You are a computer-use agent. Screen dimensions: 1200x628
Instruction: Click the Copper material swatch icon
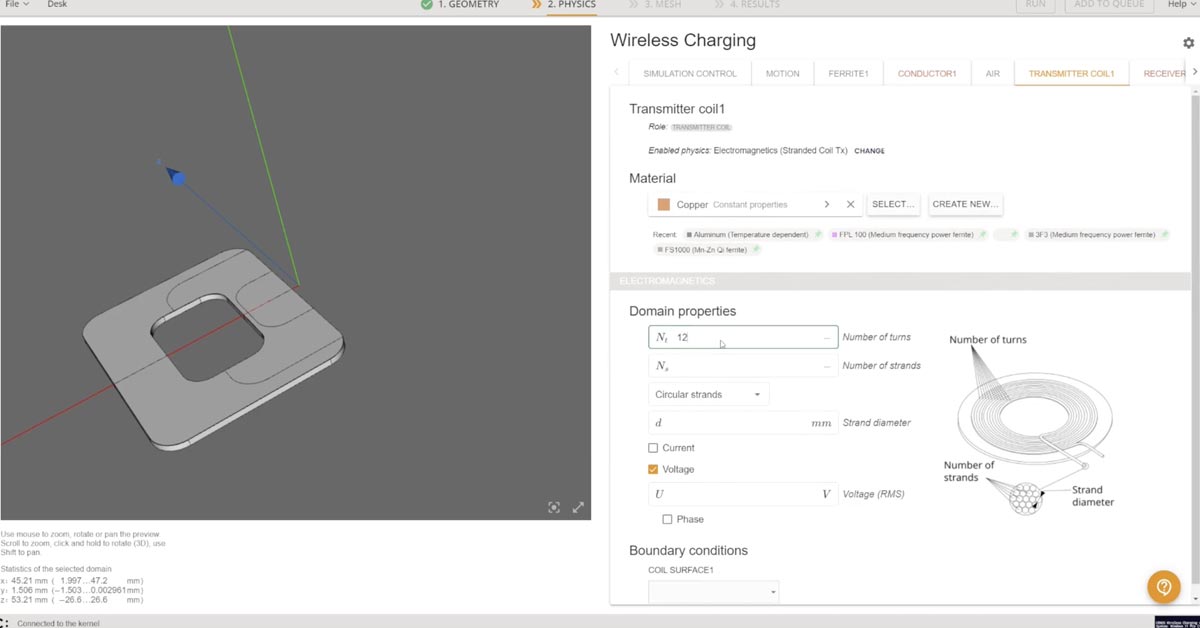(x=665, y=204)
